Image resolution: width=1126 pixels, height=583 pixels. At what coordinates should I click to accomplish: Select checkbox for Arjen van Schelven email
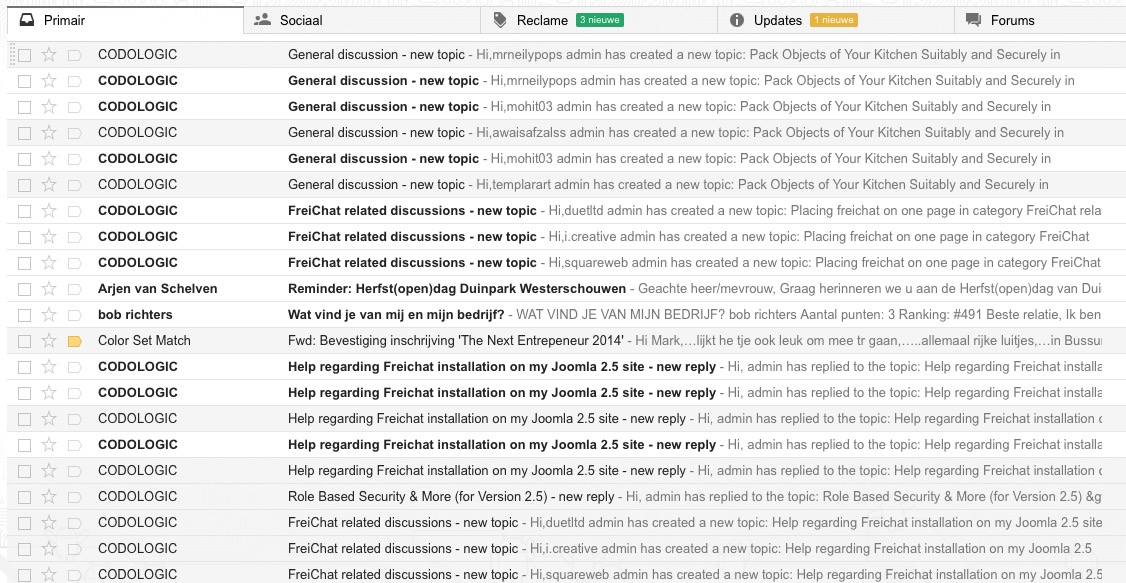click(x=24, y=289)
